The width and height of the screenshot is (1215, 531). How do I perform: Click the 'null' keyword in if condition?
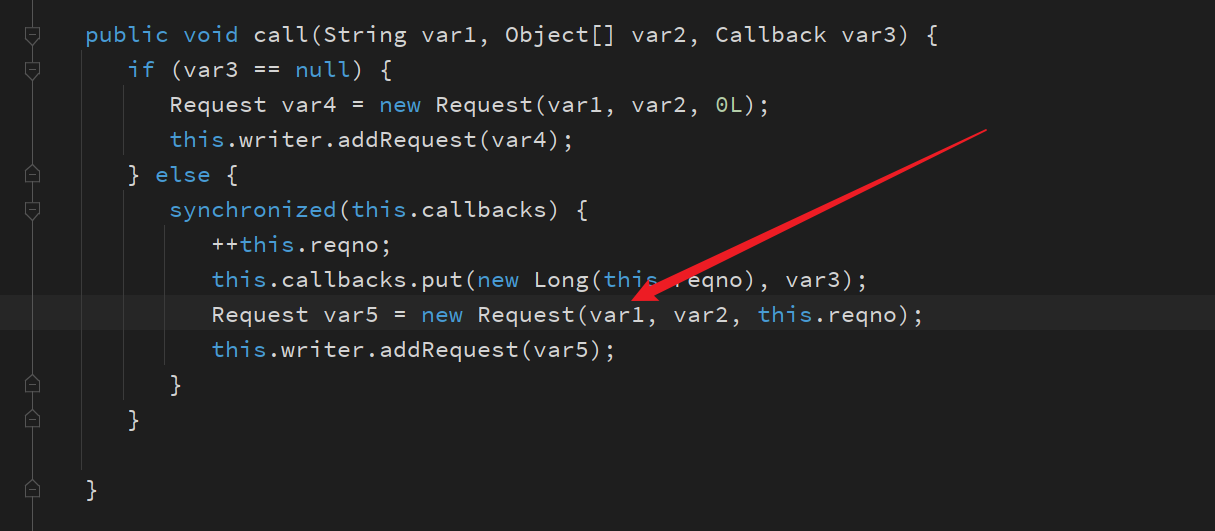click(x=322, y=70)
